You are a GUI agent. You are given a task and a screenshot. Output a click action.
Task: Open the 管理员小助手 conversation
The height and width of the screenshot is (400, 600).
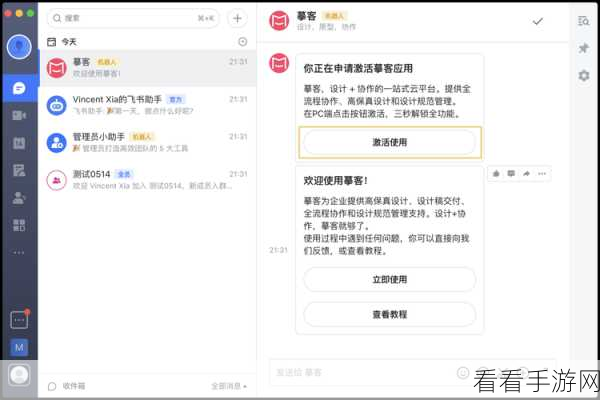coord(147,142)
